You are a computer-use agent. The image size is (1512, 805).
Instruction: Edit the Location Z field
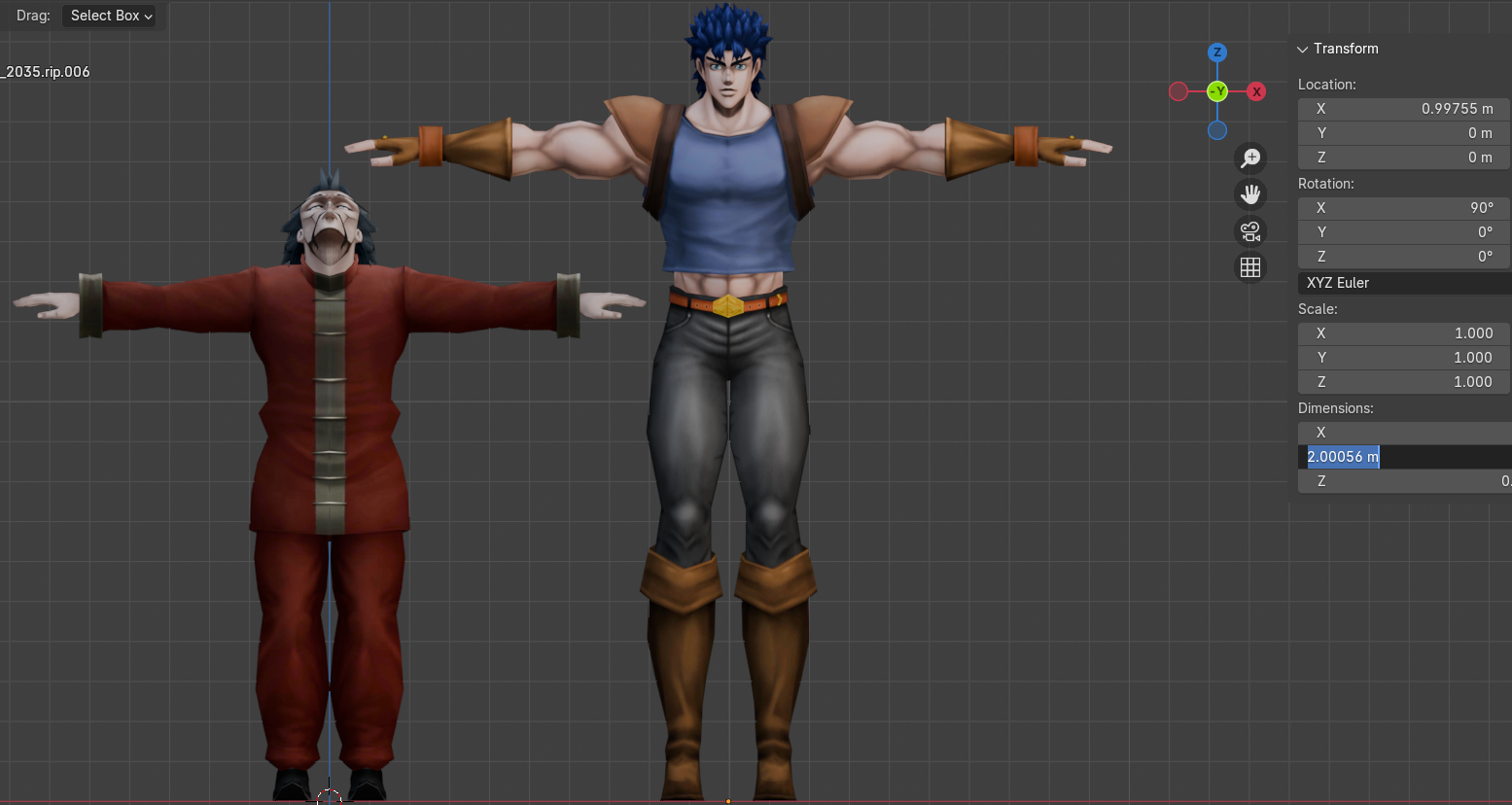coord(1404,157)
